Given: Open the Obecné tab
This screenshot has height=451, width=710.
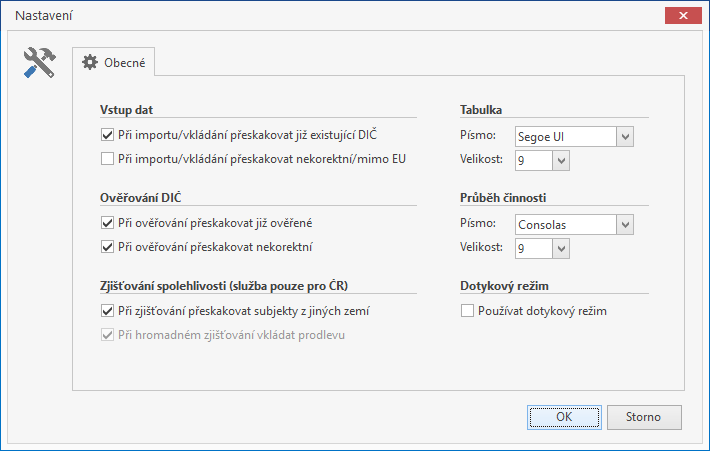Looking at the screenshot, I should [x=113, y=62].
